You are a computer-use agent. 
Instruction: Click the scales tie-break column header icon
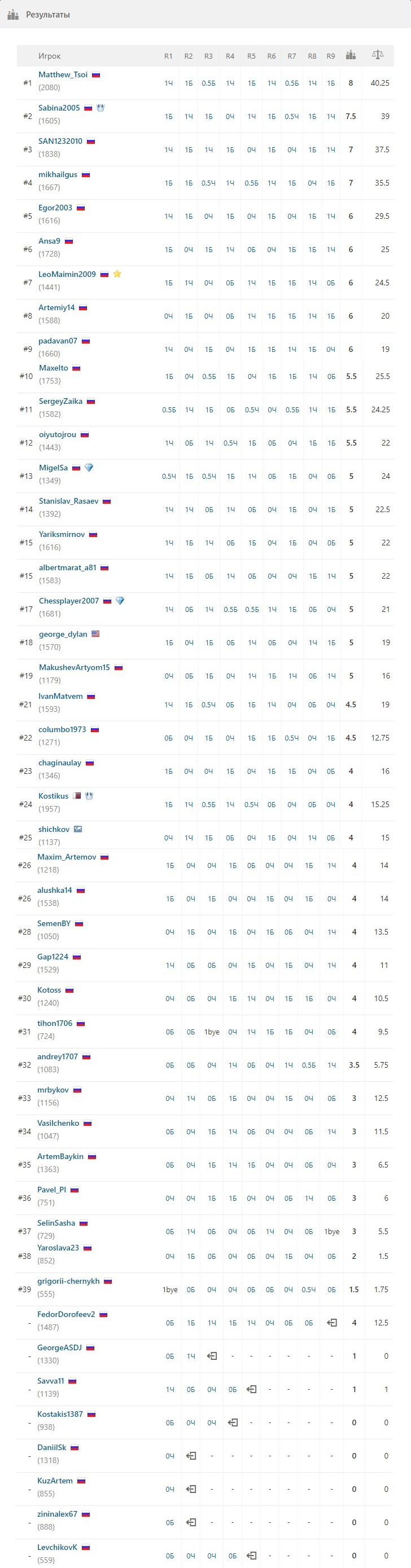coord(378,55)
